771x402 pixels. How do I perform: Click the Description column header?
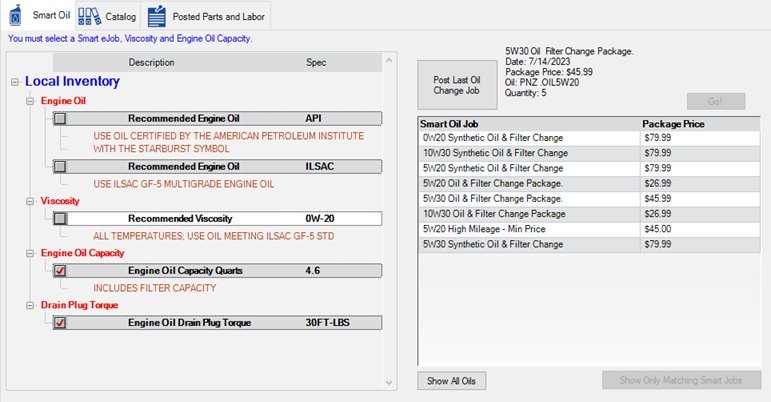[x=151, y=62]
